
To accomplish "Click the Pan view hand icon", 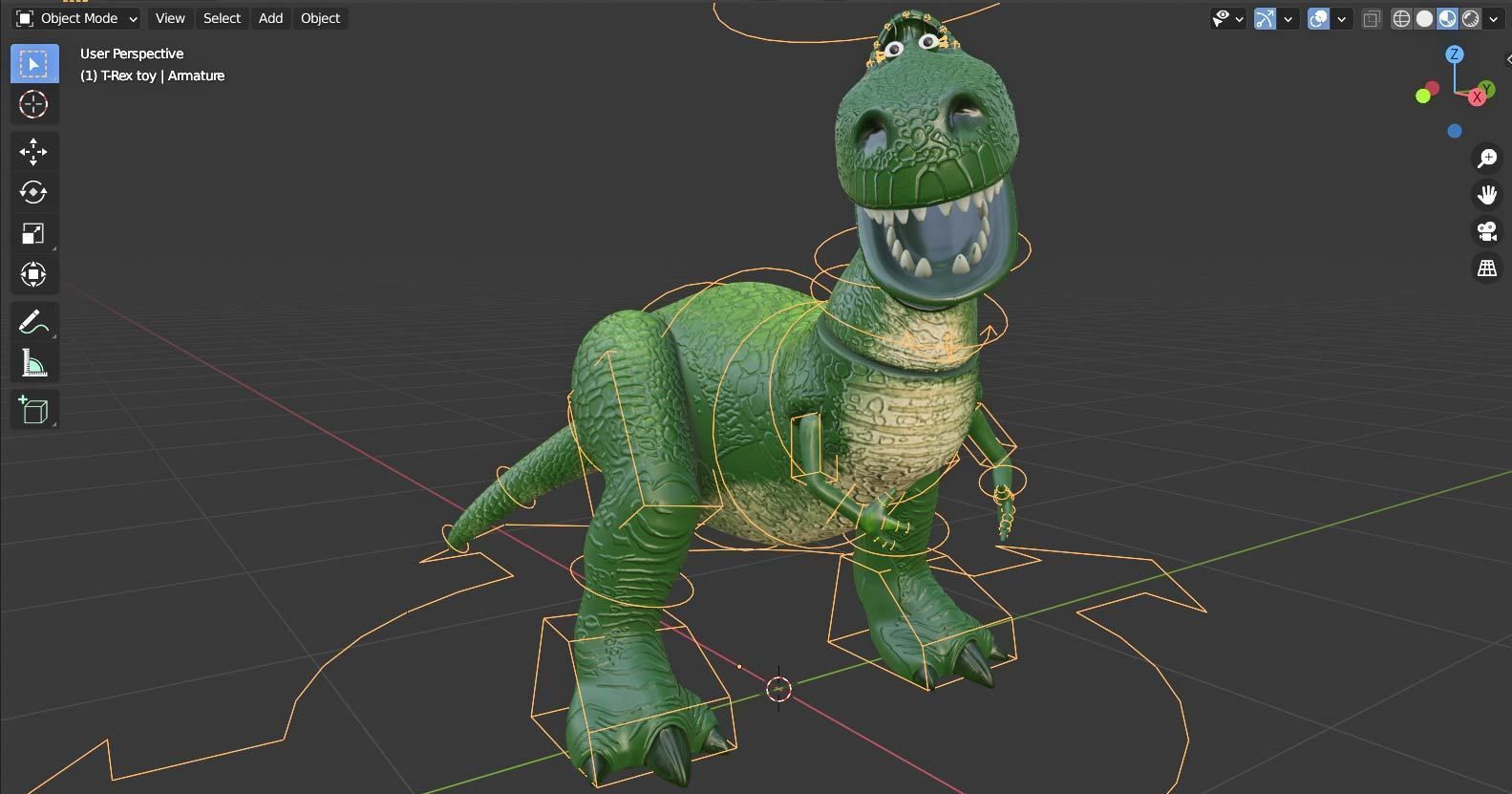I will tap(1487, 195).
